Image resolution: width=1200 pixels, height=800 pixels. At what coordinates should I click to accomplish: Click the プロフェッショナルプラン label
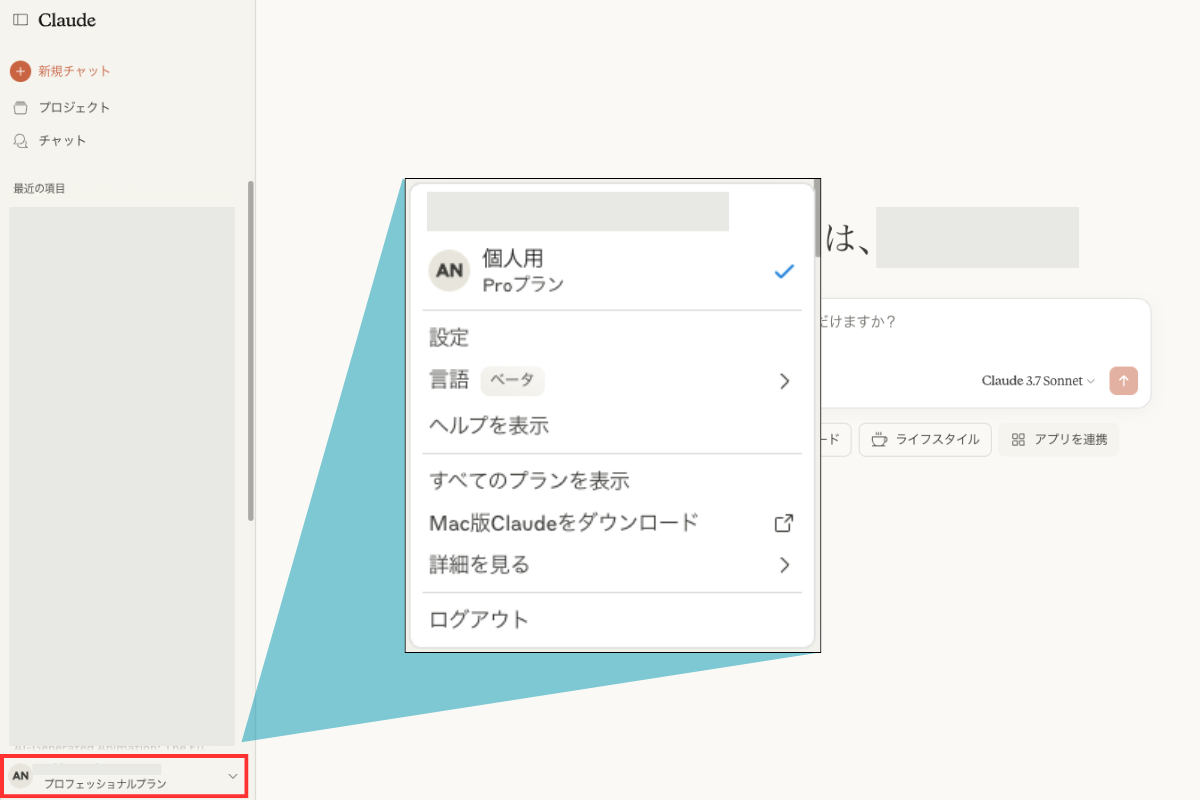105,784
